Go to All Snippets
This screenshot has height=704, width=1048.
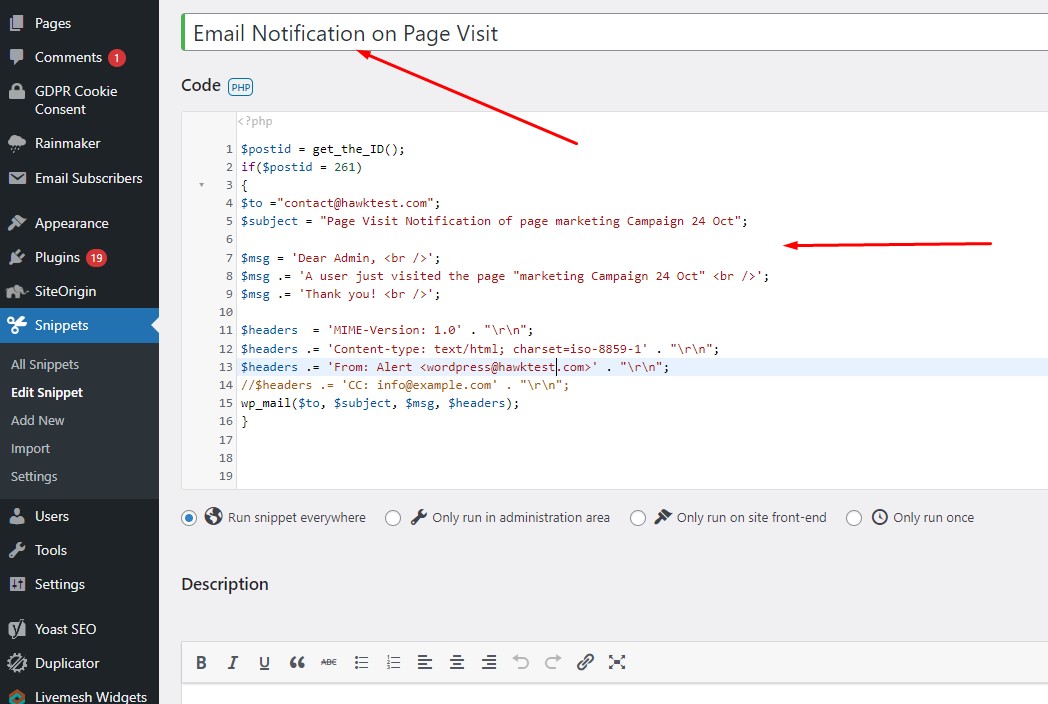click(x=45, y=365)
